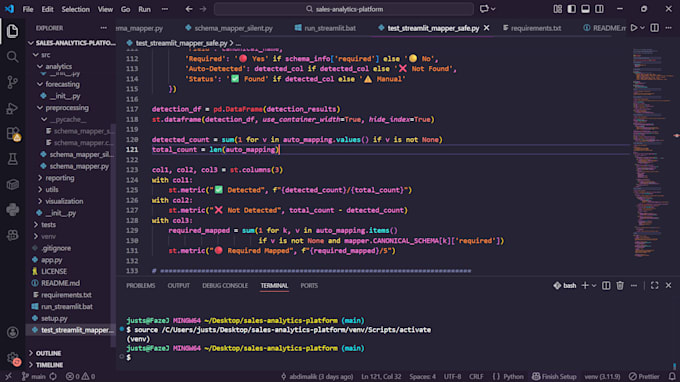Synchronize changes icon next to main branch
Viewport: 680px width, 382px height.
pyautogui.click(x=53, y=376)
